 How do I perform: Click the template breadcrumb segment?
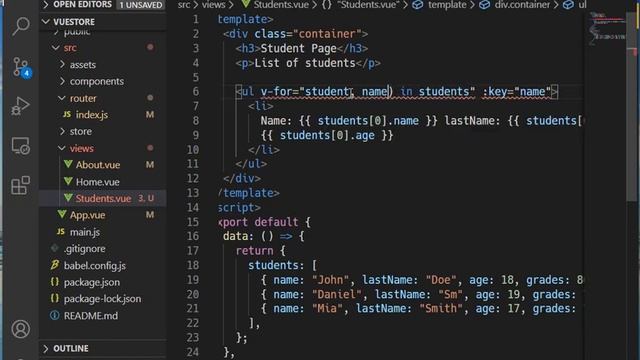click(439, 5)
